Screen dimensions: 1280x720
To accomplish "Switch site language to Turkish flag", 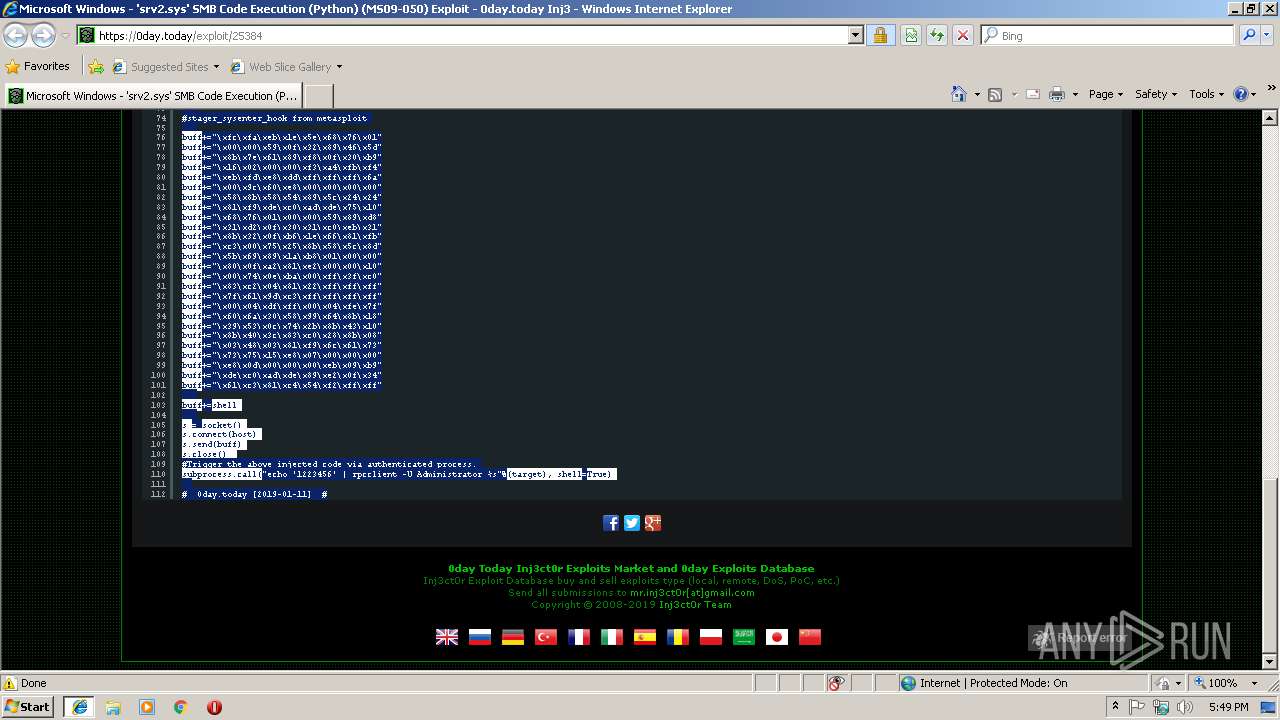I will coord(546,637).
